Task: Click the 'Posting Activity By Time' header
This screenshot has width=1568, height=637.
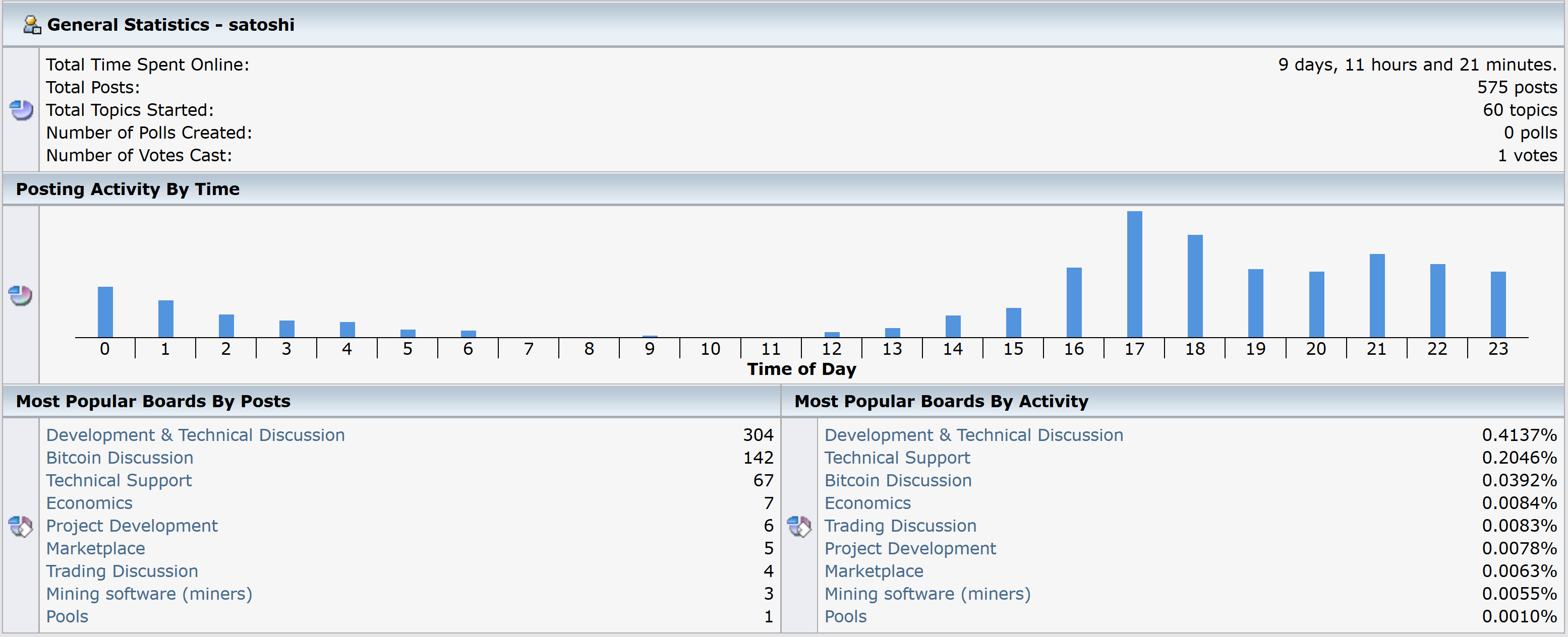Action: (128, 189)
